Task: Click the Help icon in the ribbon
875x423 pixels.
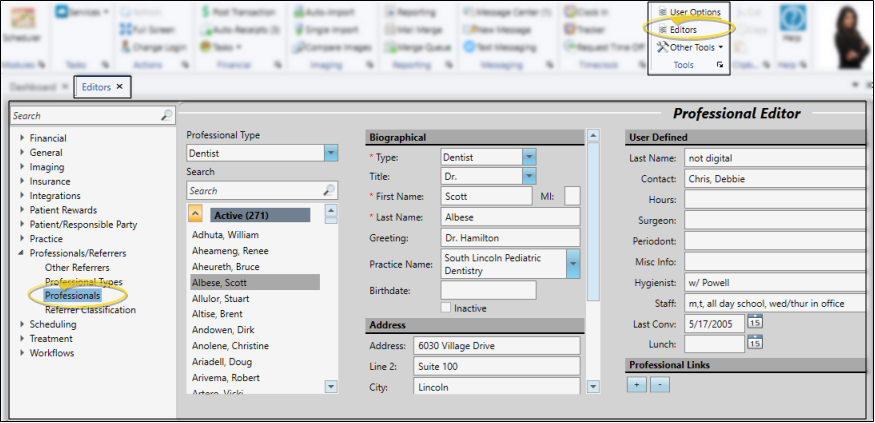Action: tap(793, 25)
